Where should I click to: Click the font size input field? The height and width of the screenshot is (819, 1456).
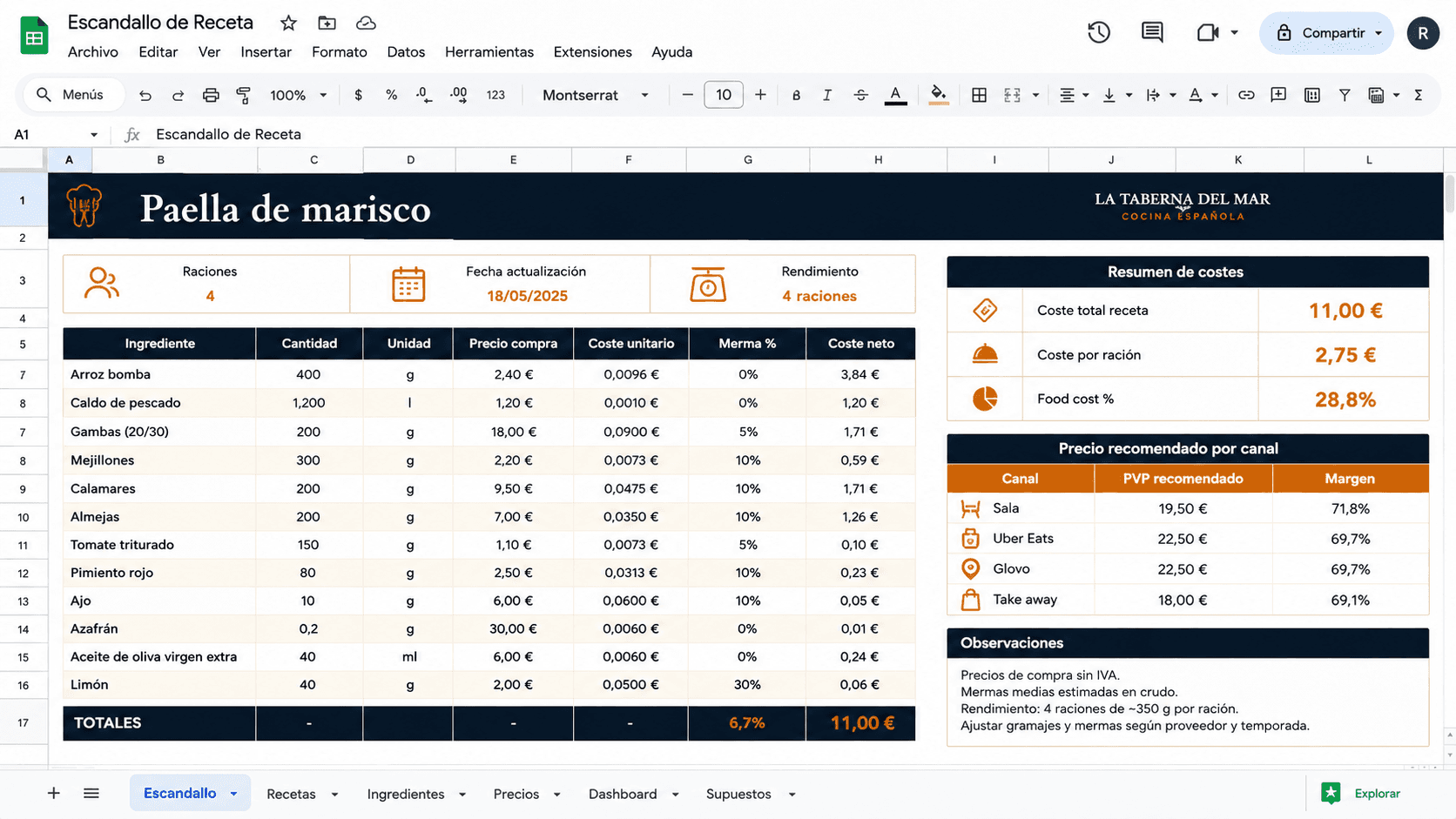coord(724,95)
